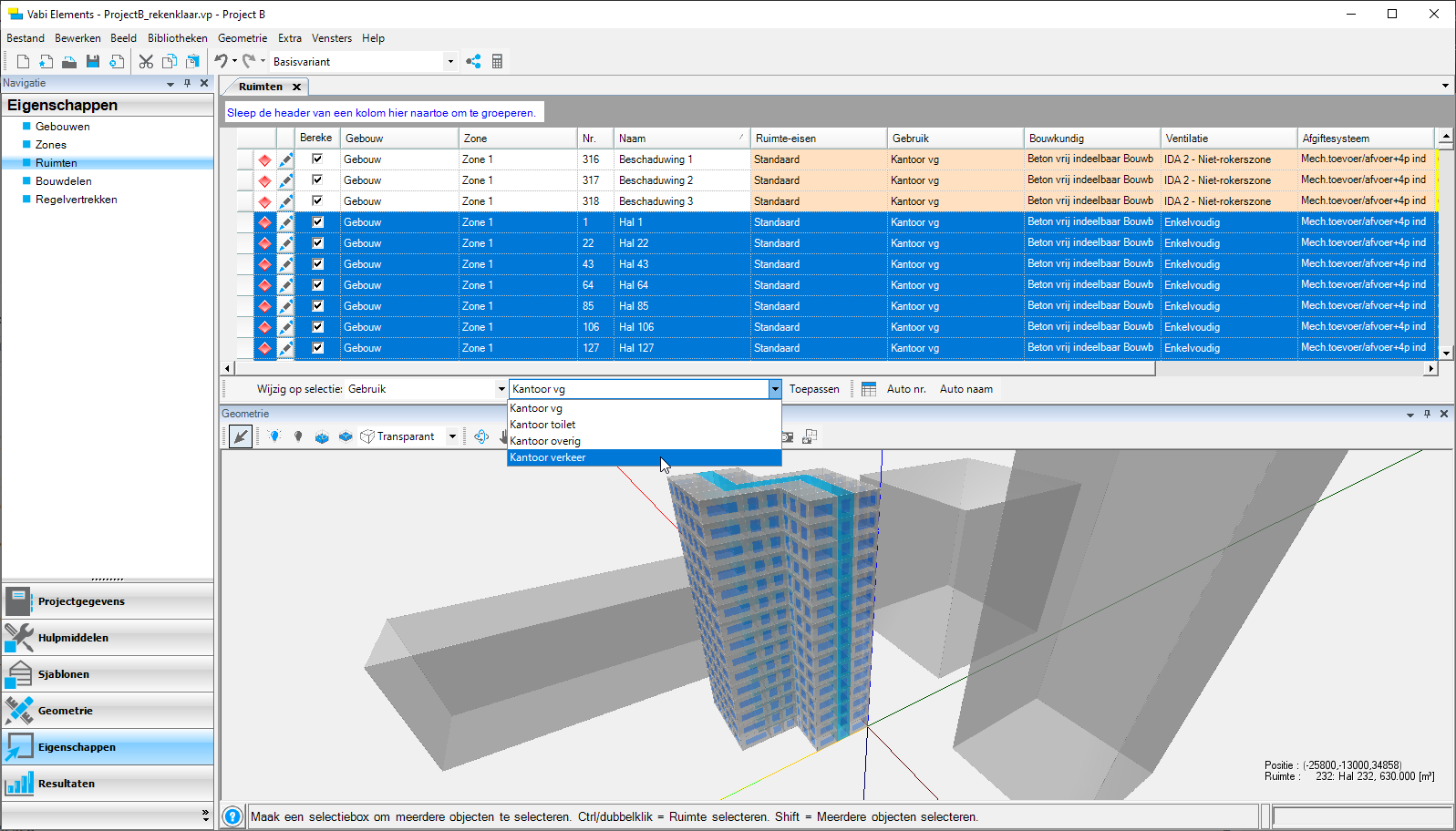Open the Bibliotheken menu
This screenshot has width=1456, height=831.
(x=177, y=38)
